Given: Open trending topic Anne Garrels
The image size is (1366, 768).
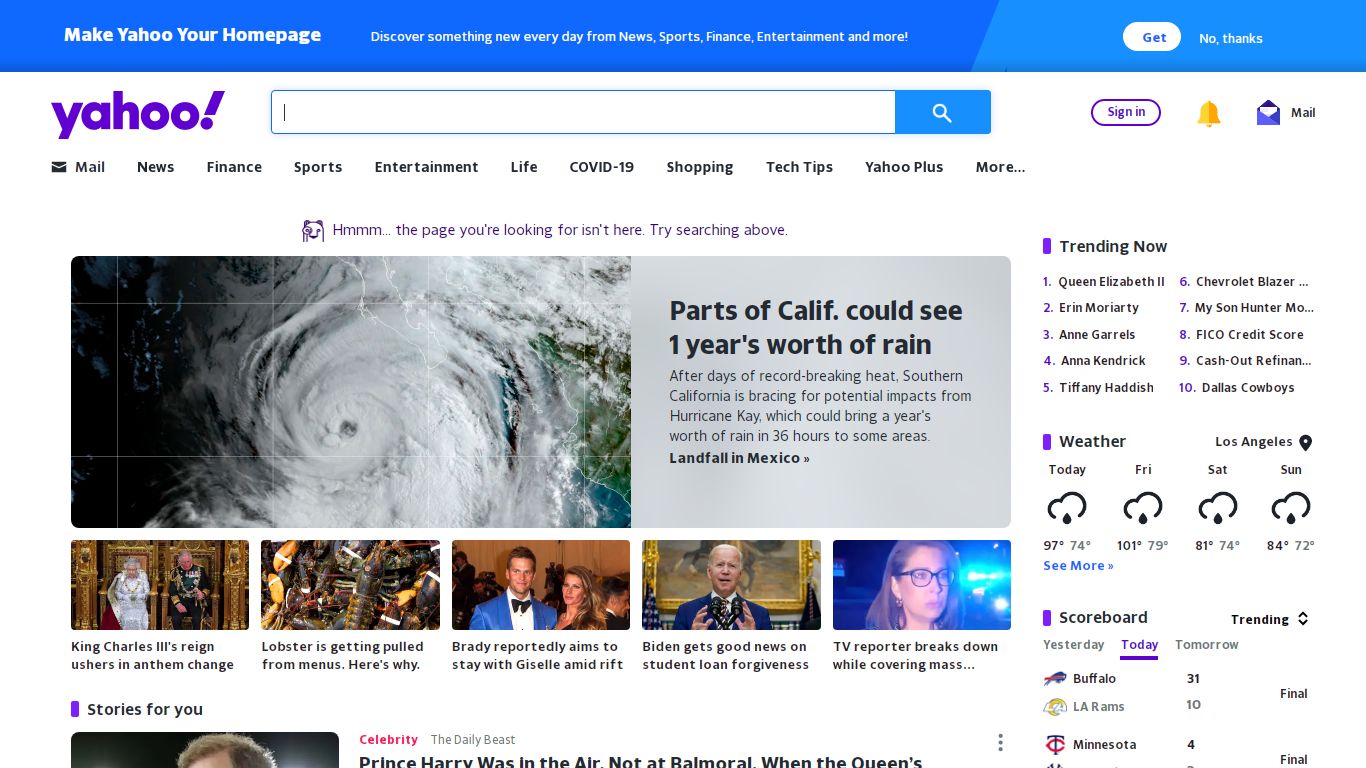Looking at the screenshot, I should (1097, 335).
